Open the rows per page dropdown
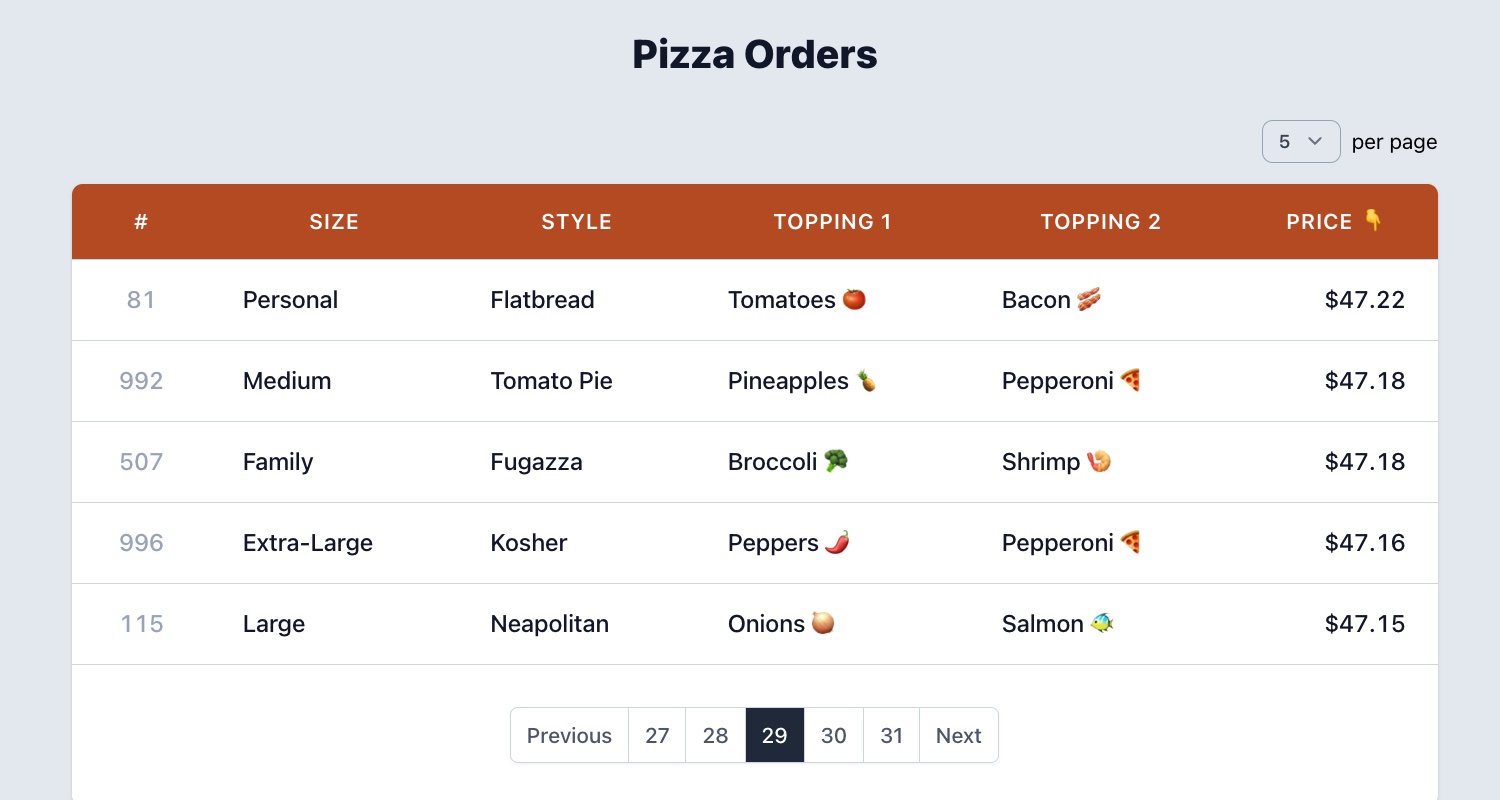 pos(1301,141)
